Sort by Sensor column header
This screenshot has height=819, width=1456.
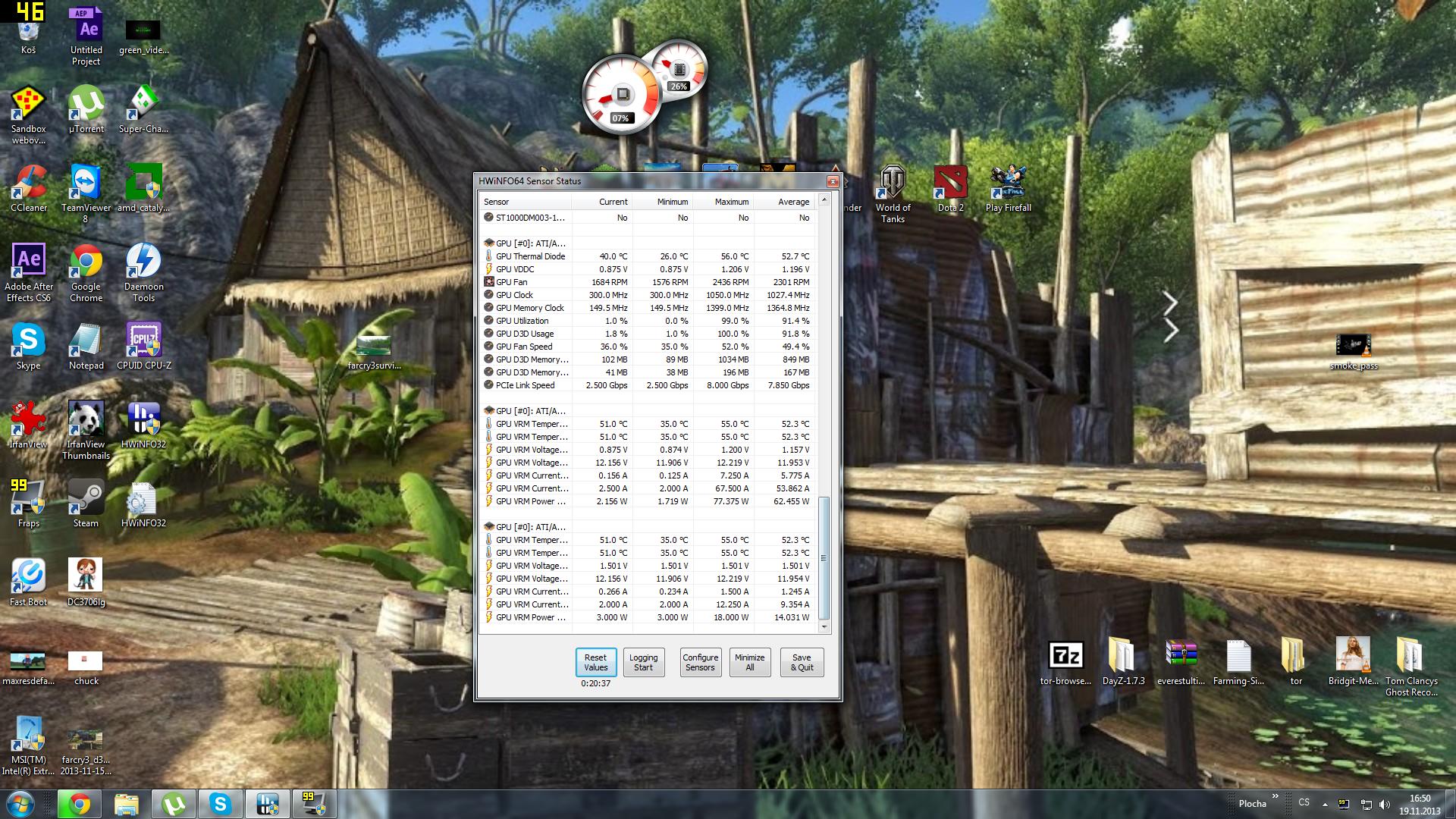coord(525,202)
